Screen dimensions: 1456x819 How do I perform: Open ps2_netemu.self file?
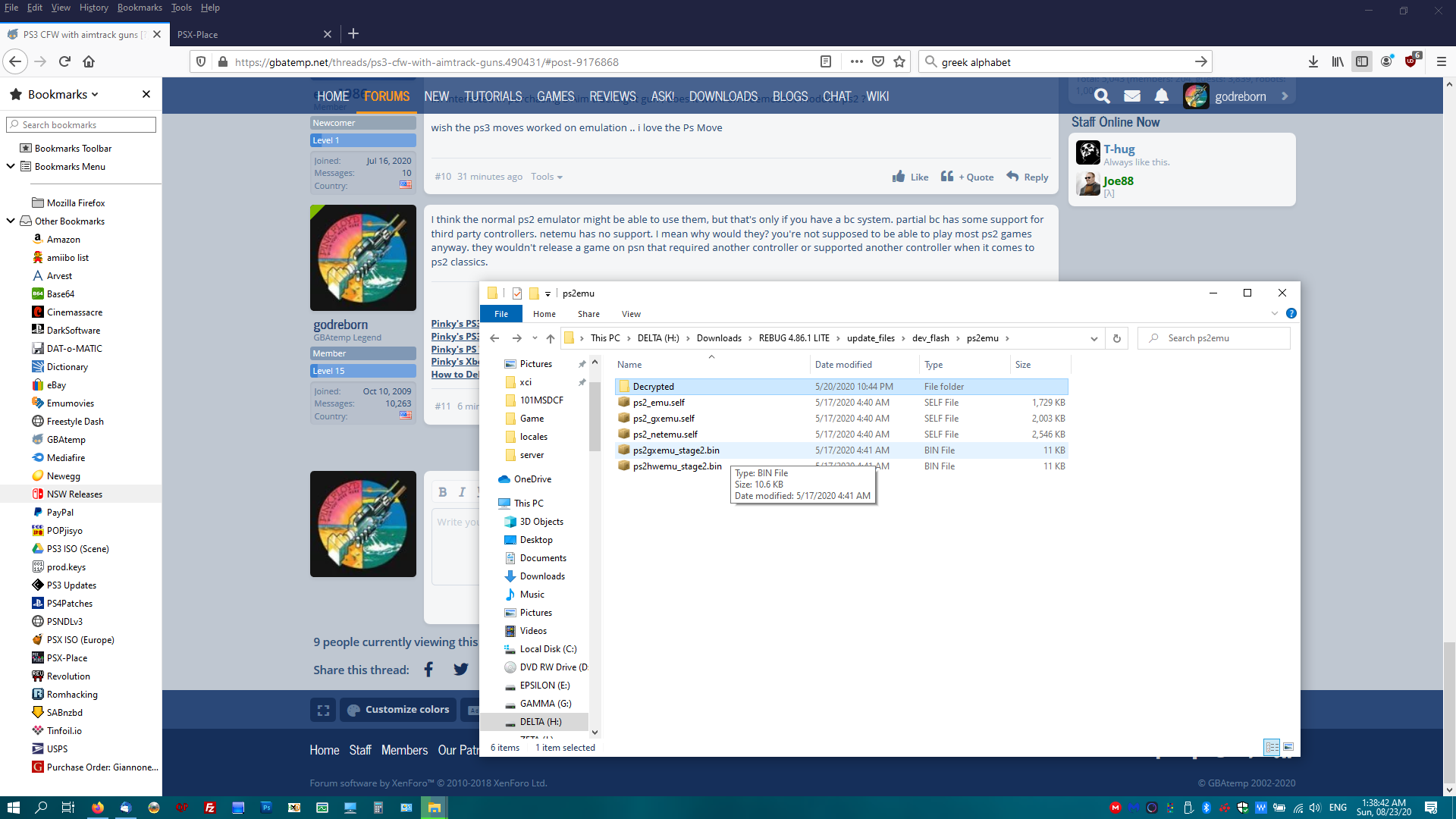click(665, 435)
